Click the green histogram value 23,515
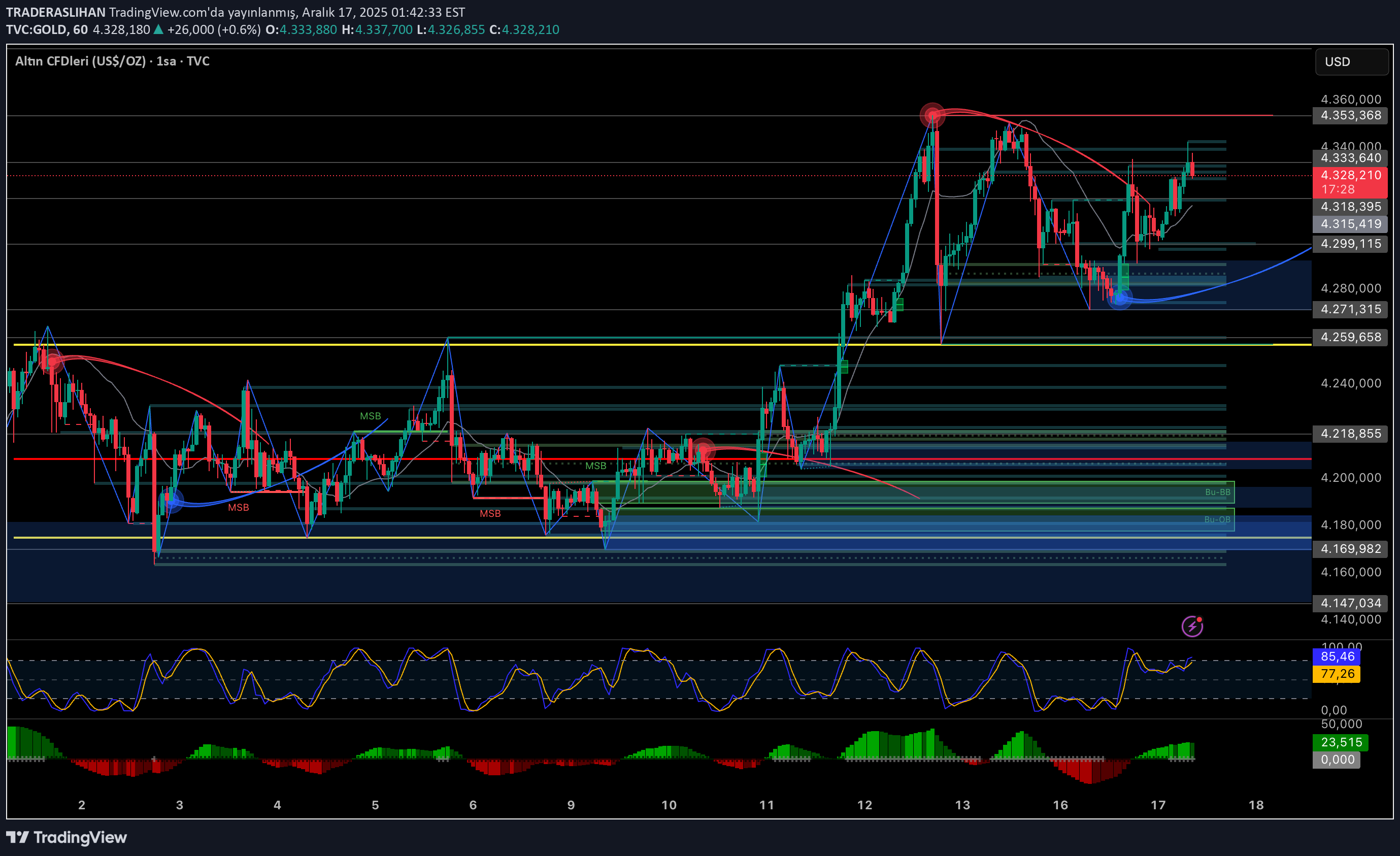Image resolution: width=1400 pixels, height=856 pixels. tap(1340, 742)
